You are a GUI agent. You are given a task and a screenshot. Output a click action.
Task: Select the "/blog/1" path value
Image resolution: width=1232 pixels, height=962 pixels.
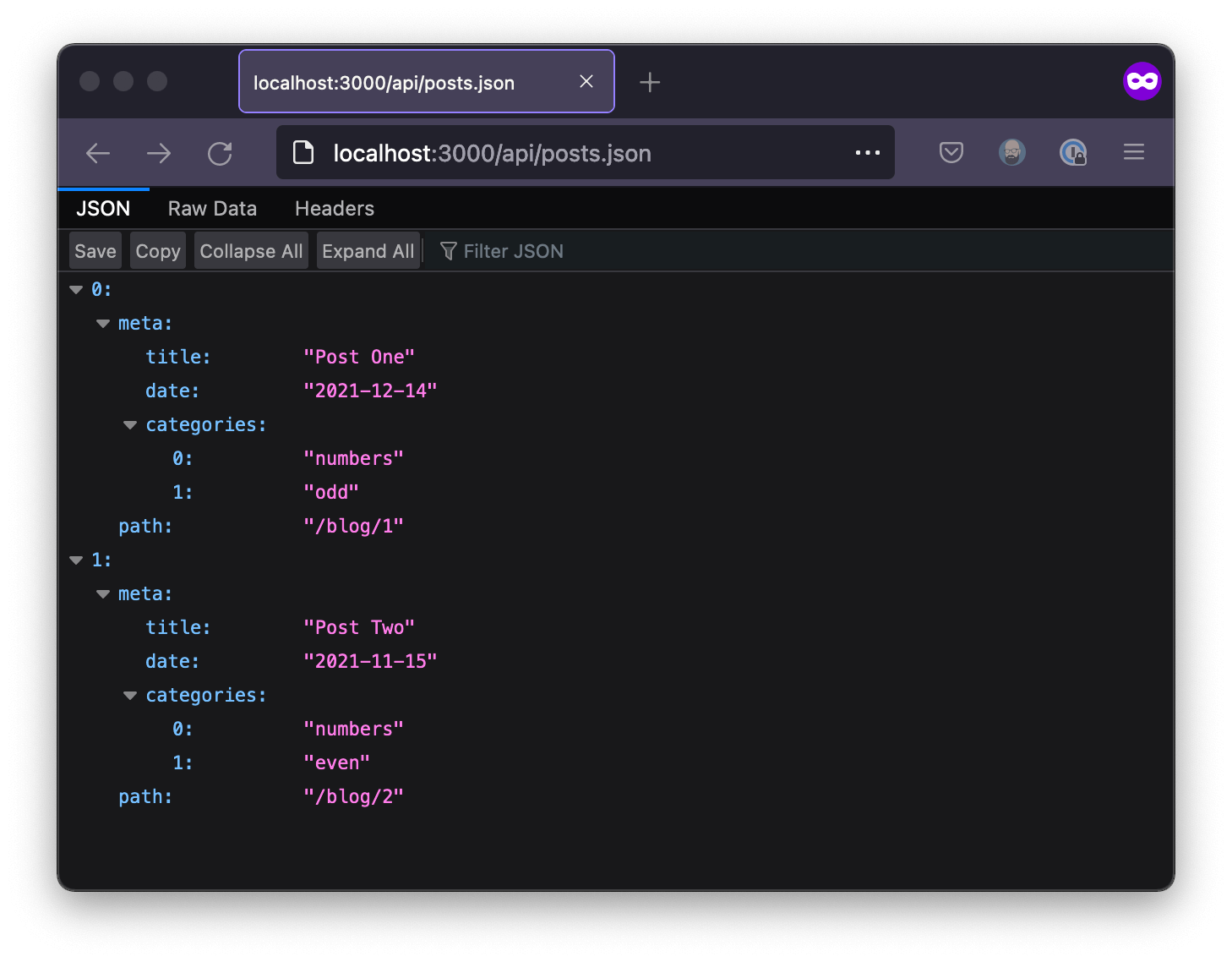tap(353, 526)
